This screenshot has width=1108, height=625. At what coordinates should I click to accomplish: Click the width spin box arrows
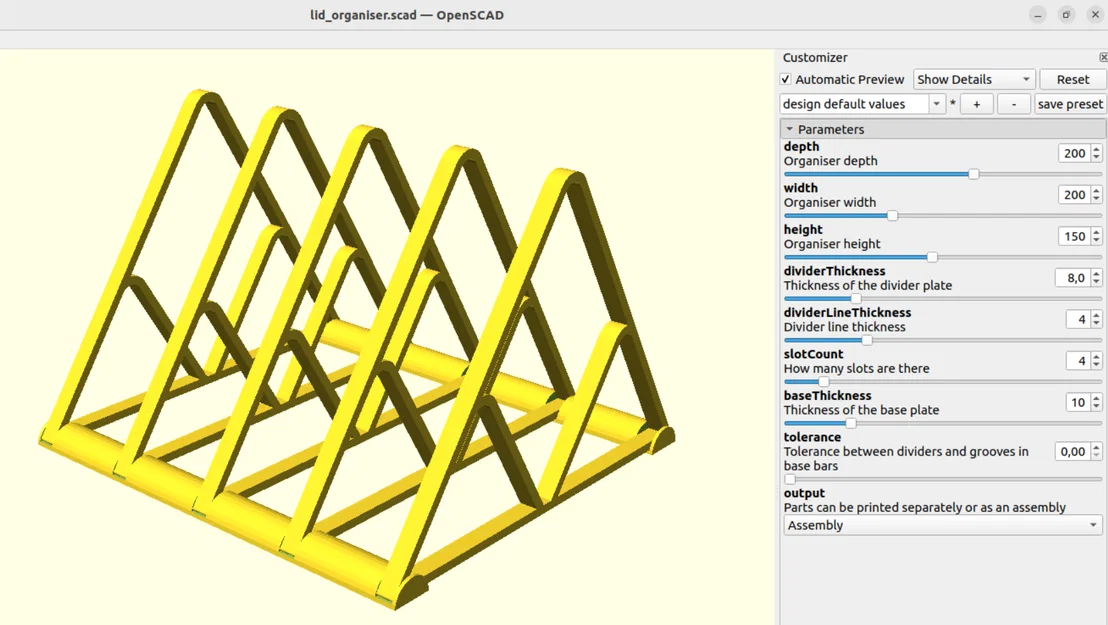tap(1097, 195)
